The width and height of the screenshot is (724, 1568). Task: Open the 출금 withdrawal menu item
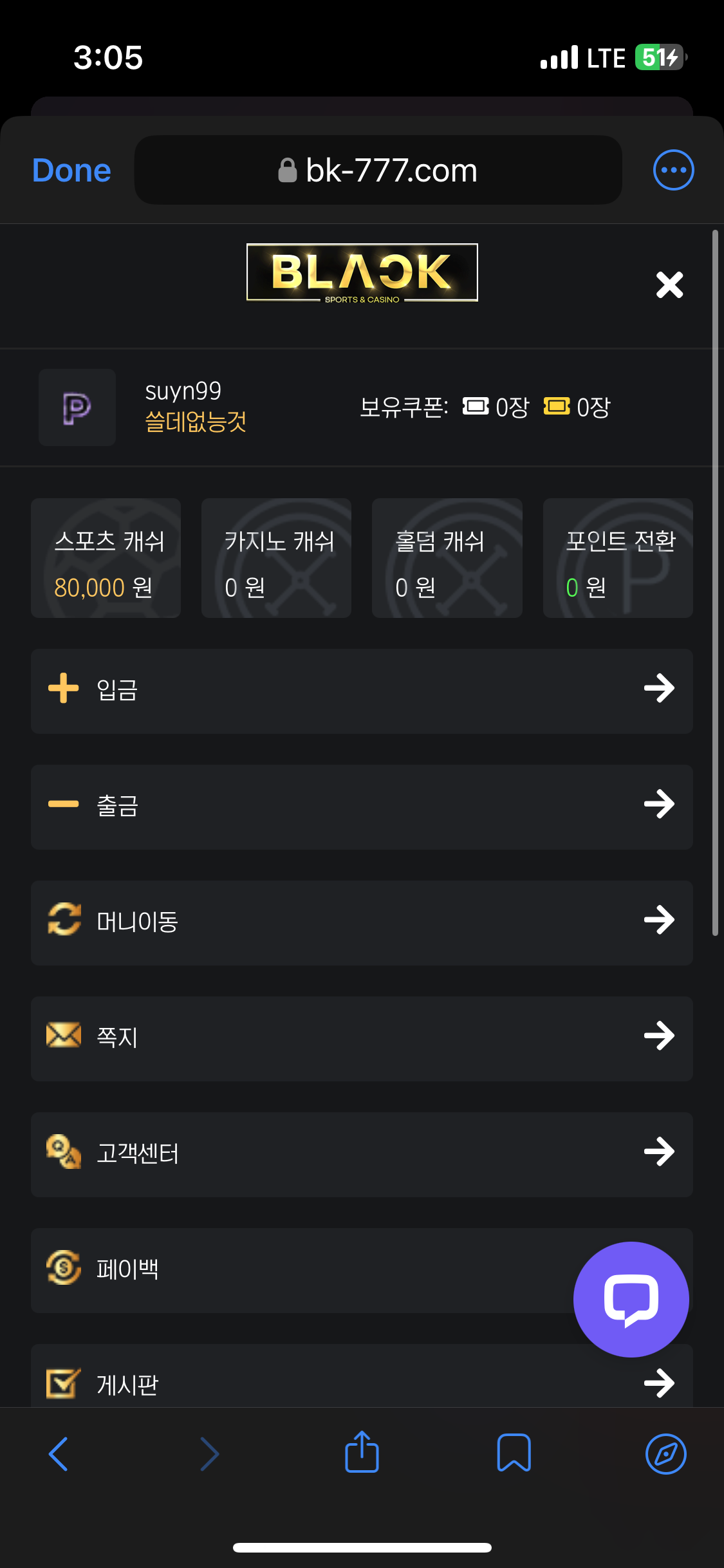click(x=362, y=807)
